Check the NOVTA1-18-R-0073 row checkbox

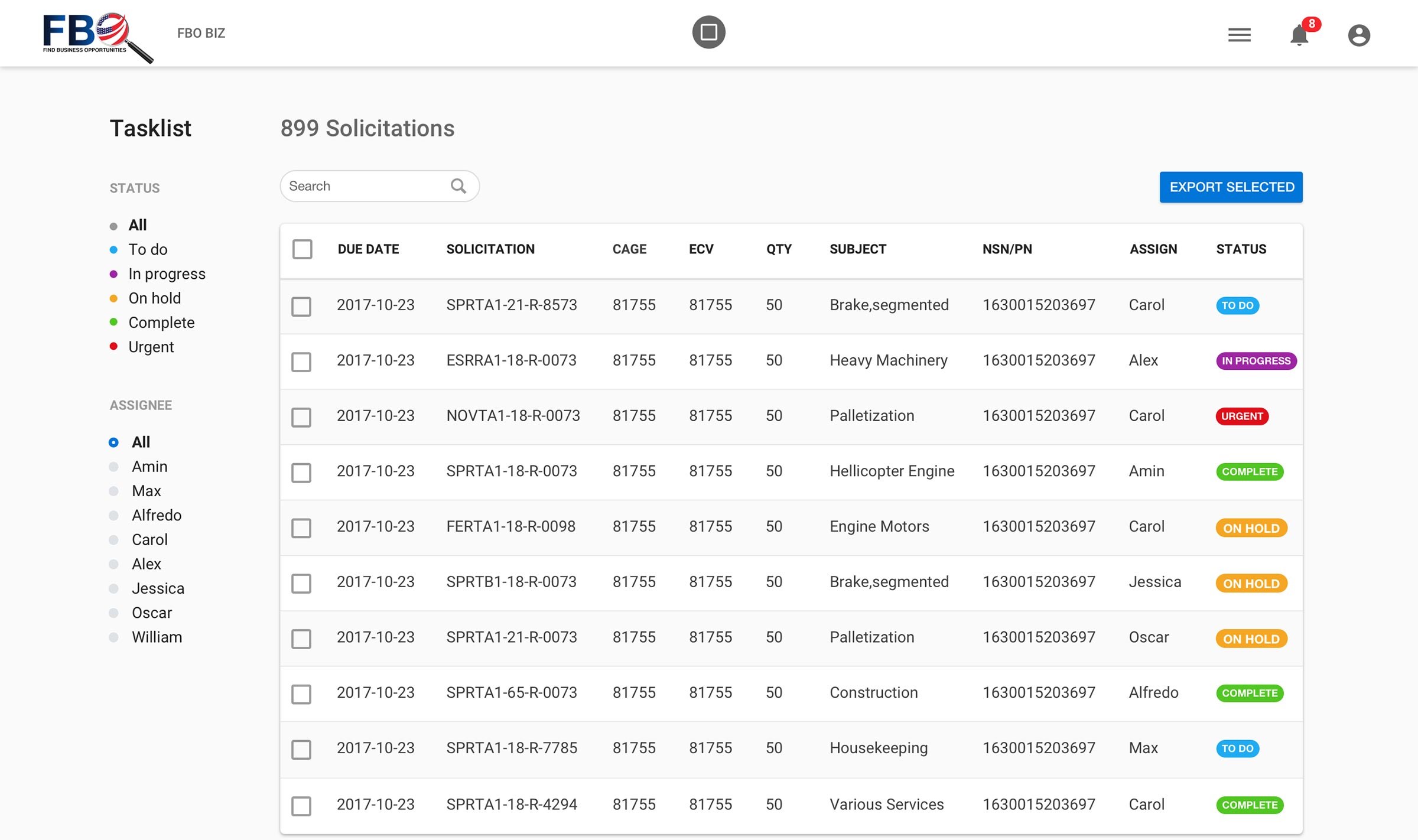tap(301, 417)
